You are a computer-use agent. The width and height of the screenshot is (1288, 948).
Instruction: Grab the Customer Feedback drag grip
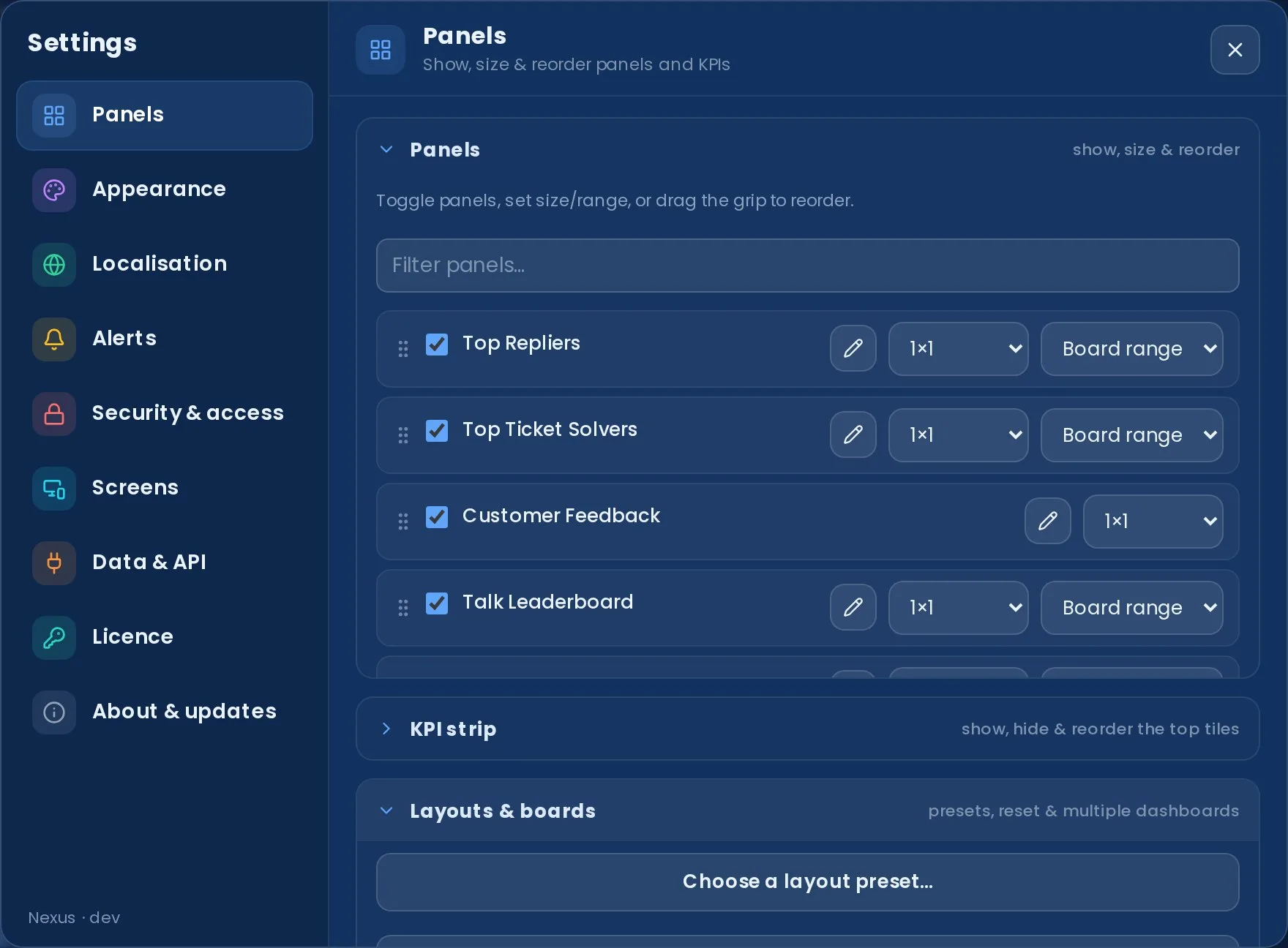tap(403, 522)
